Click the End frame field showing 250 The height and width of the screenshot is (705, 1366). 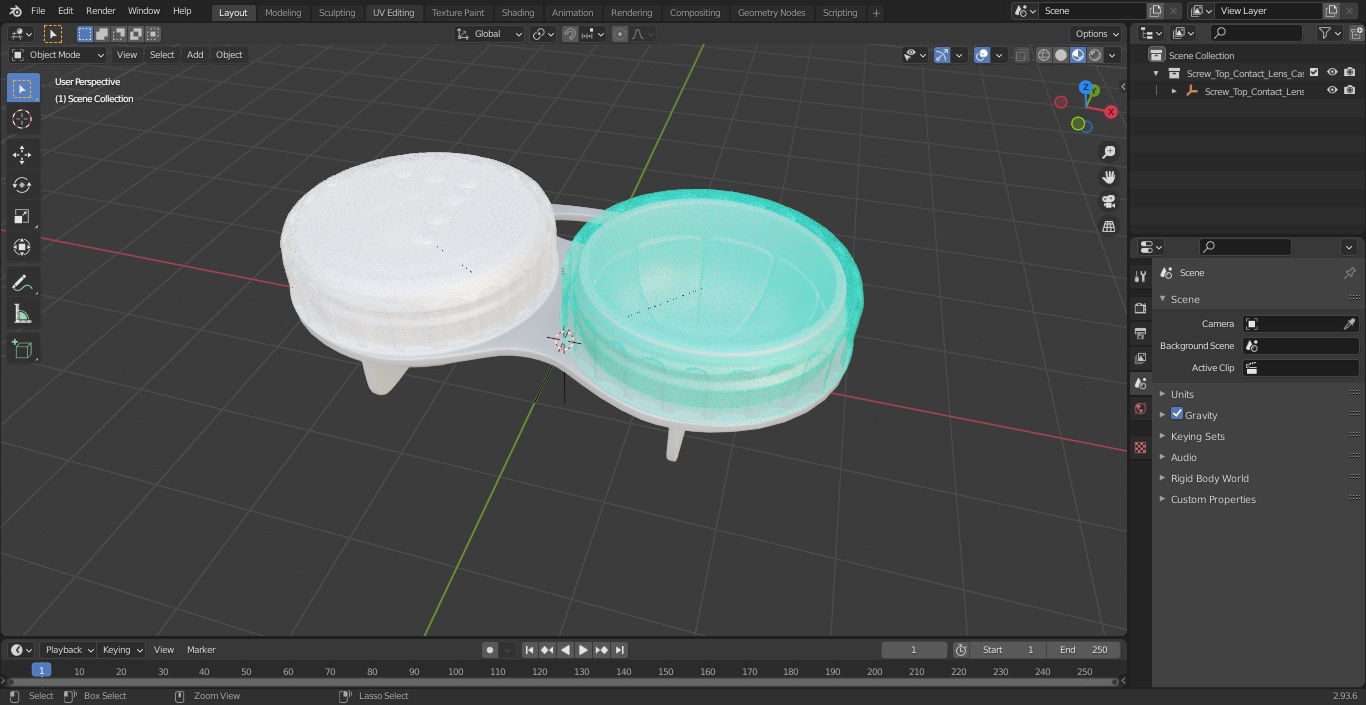tap(1083, 650)
